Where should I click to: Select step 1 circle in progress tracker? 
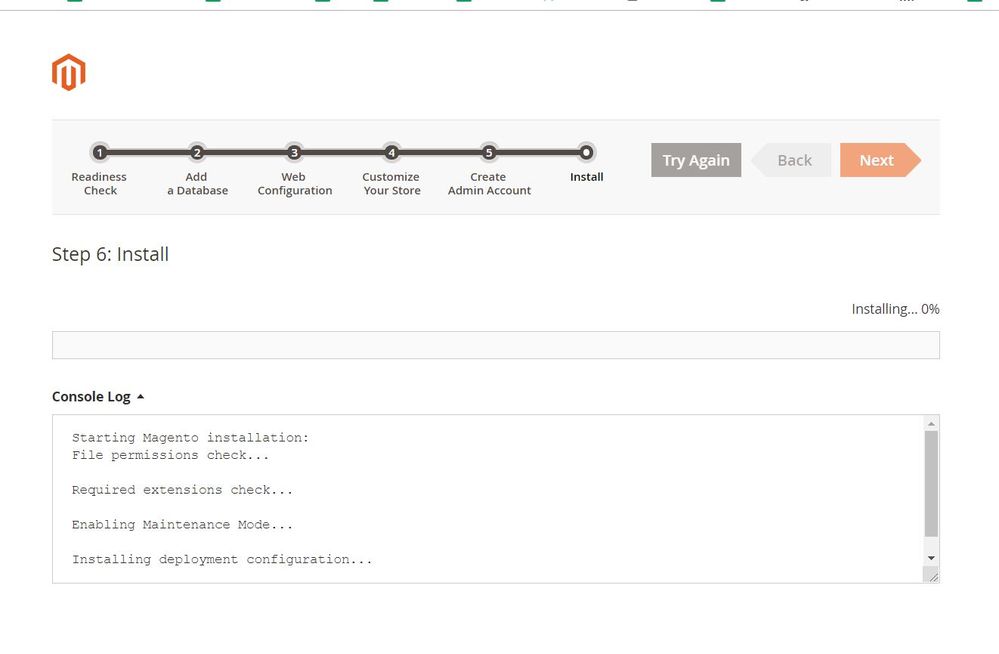click(99, 153)
